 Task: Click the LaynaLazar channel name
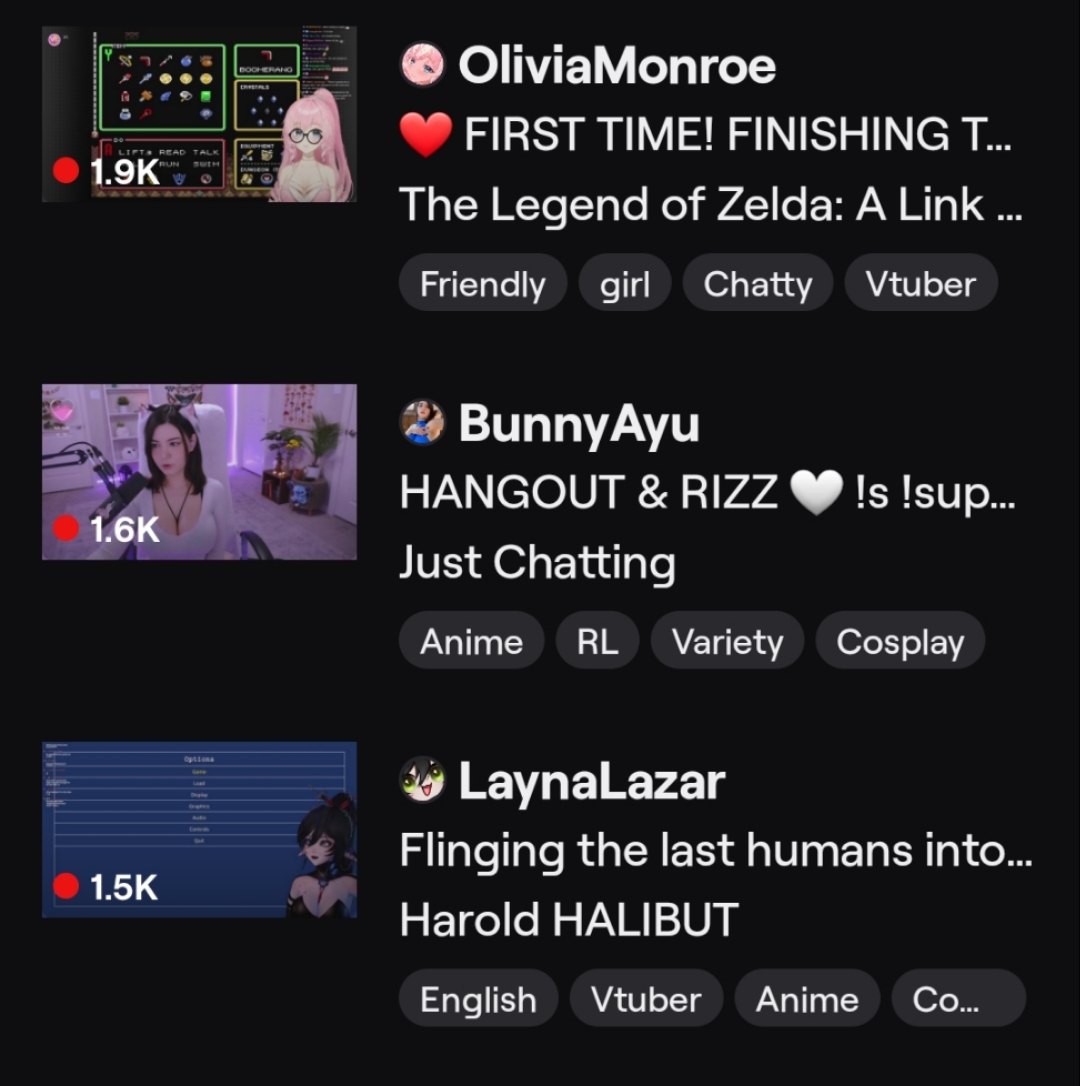pyautogui.click(x=592, y=782)
